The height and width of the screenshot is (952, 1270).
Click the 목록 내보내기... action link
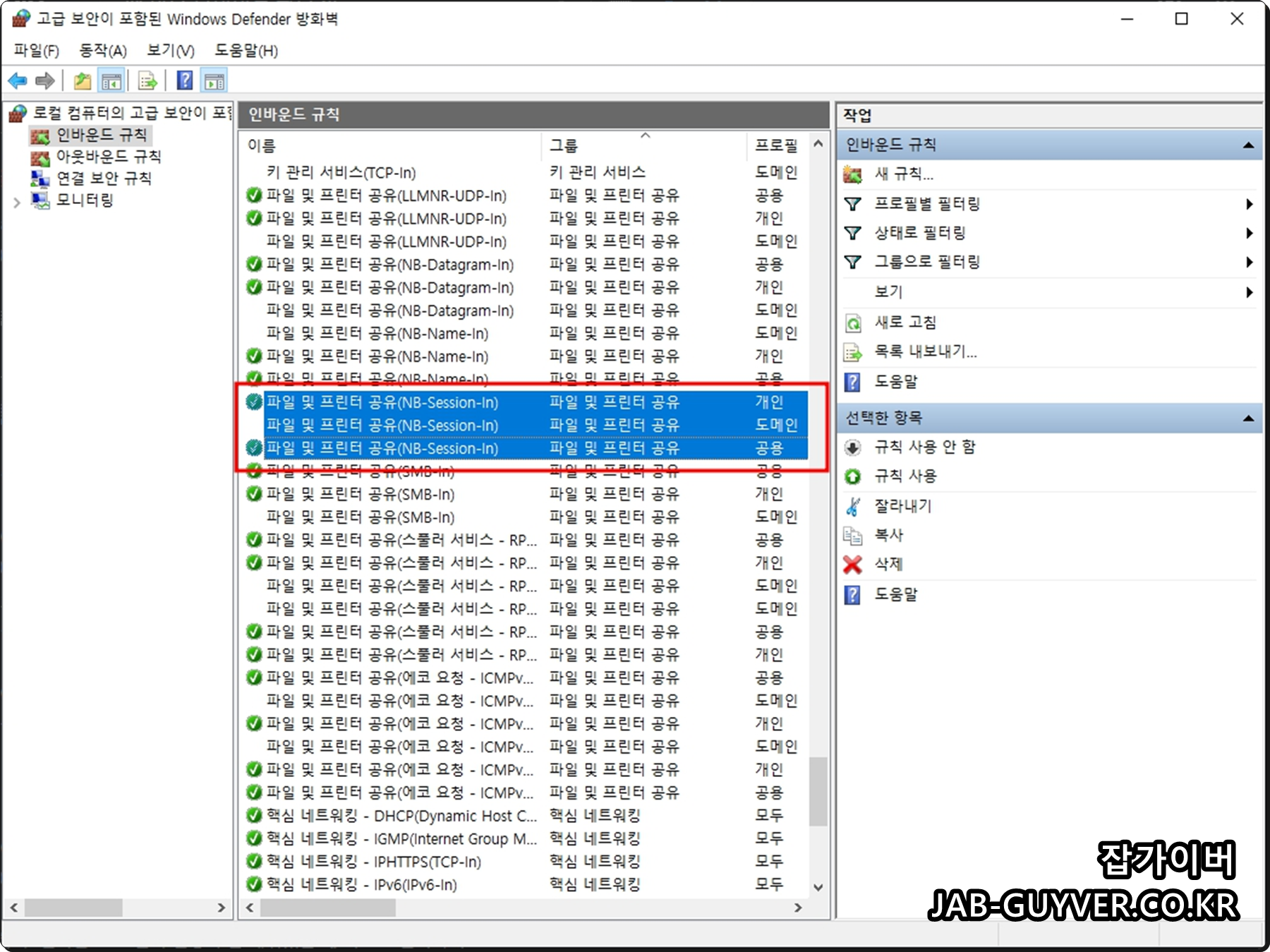coord(926,352)
